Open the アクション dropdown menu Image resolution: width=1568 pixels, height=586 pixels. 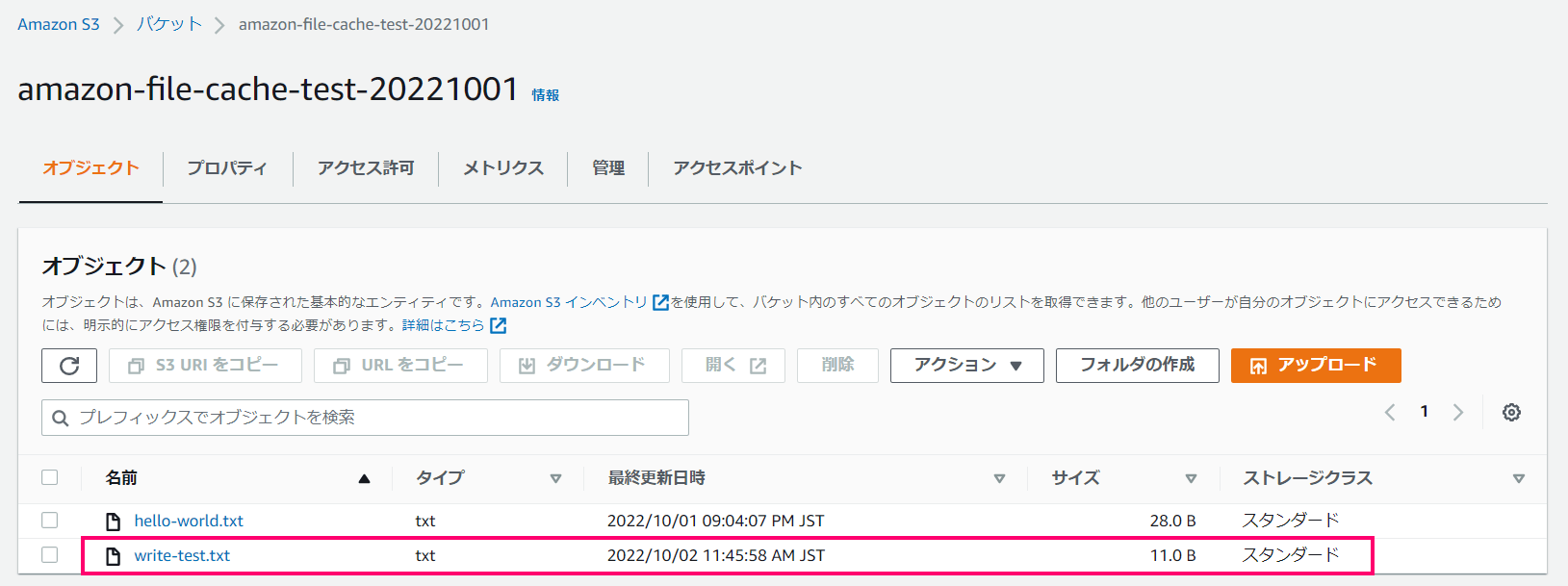966,366
